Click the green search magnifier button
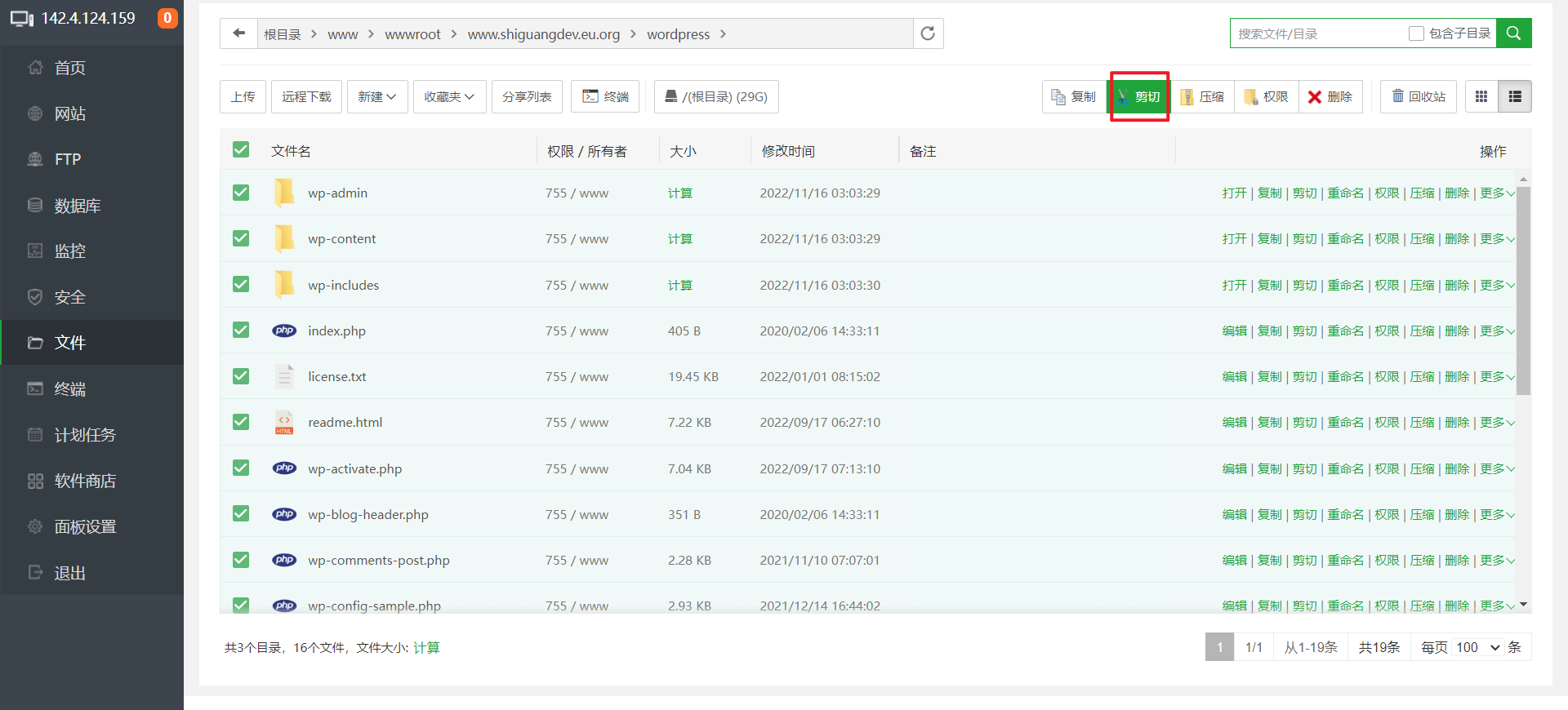 1513,33
